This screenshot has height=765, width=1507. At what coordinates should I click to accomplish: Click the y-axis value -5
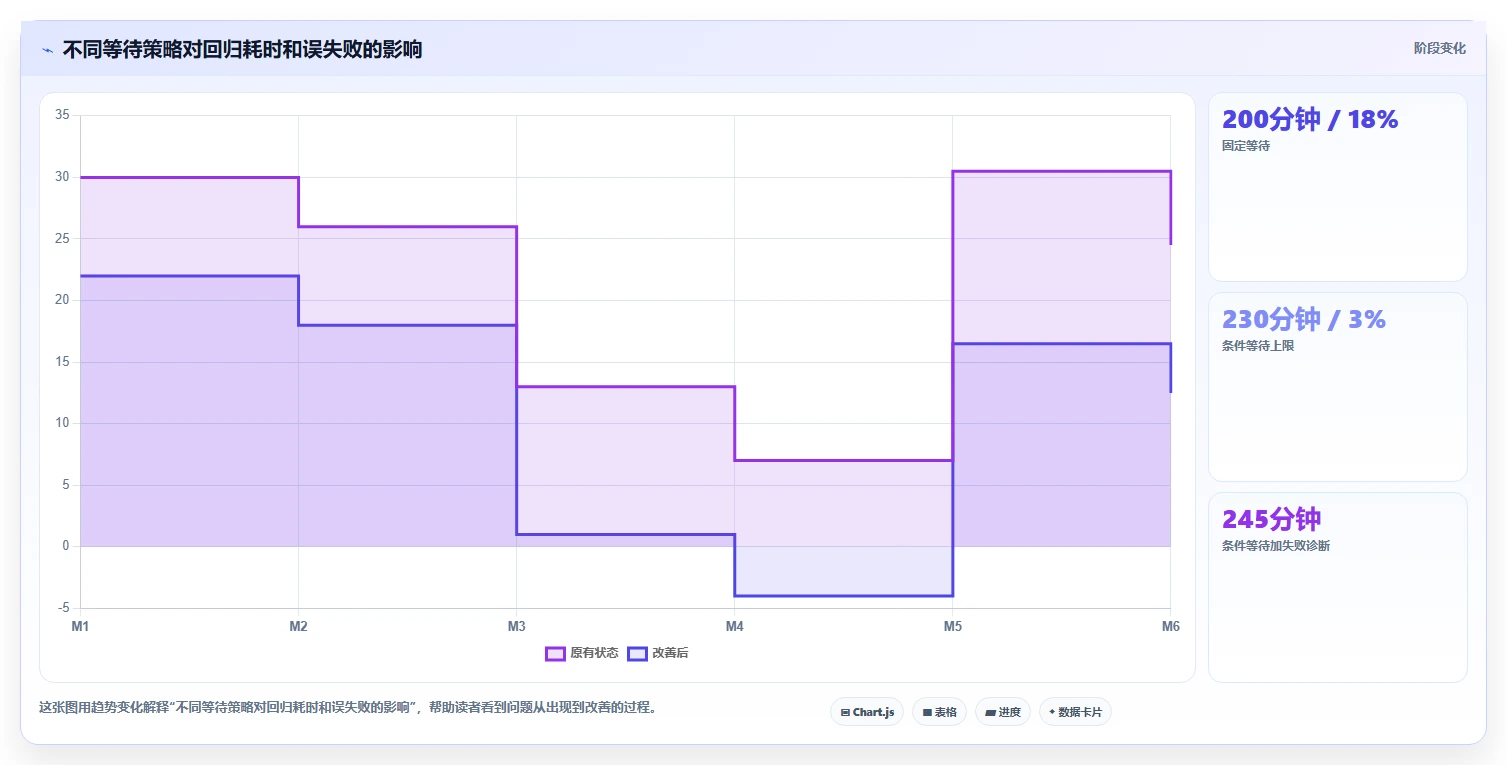click(x=64, y=608)
